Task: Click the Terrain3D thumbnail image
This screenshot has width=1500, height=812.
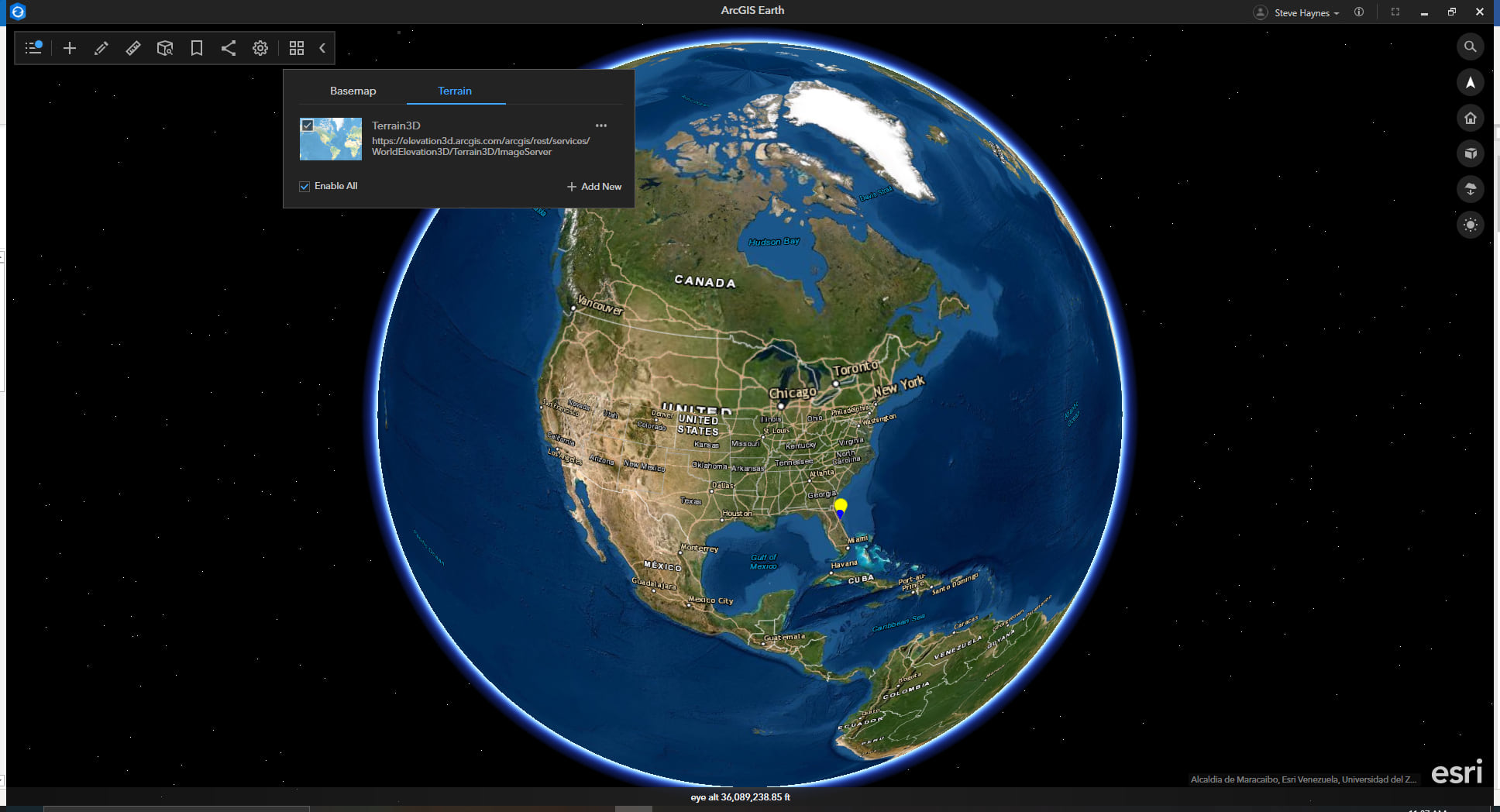Action: [331, 139]
